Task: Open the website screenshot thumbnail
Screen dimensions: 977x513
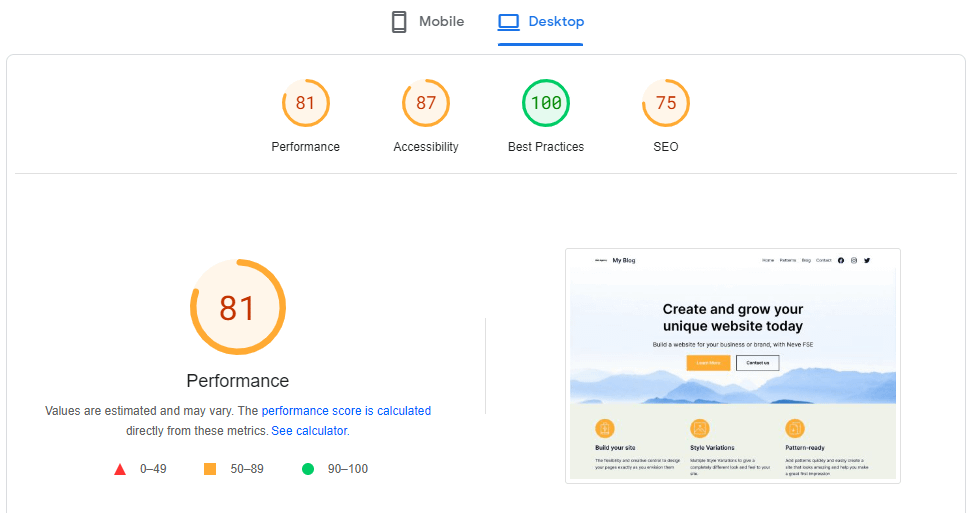Action: tap(733, 366)
